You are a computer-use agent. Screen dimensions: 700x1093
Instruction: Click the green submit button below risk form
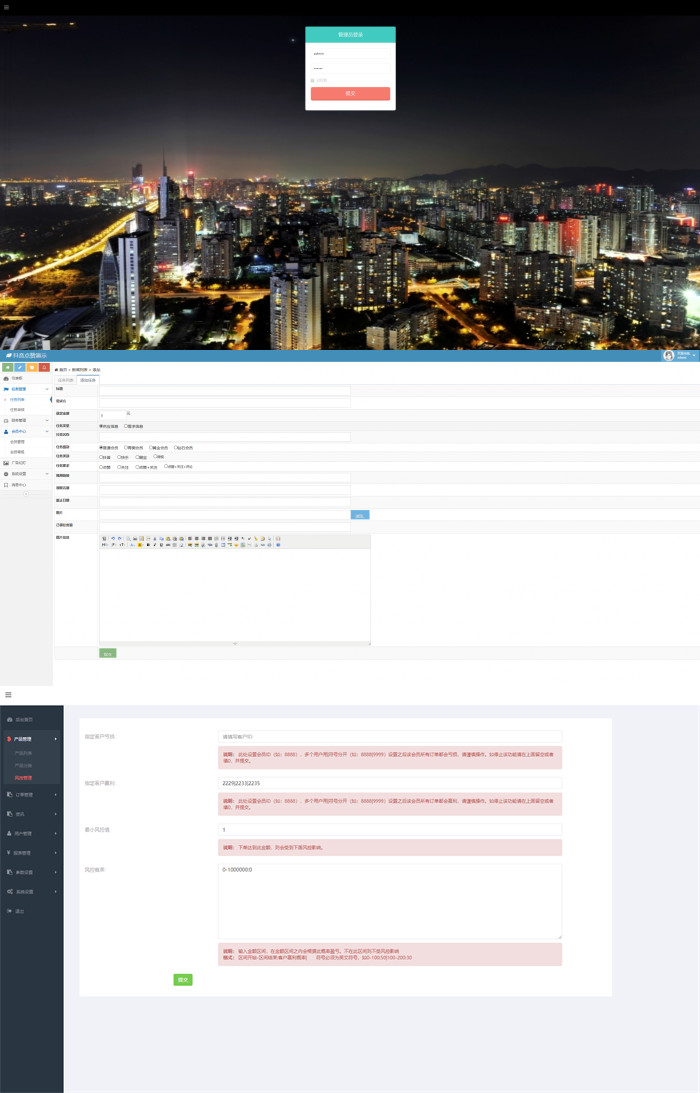click(x=183, y=979)
